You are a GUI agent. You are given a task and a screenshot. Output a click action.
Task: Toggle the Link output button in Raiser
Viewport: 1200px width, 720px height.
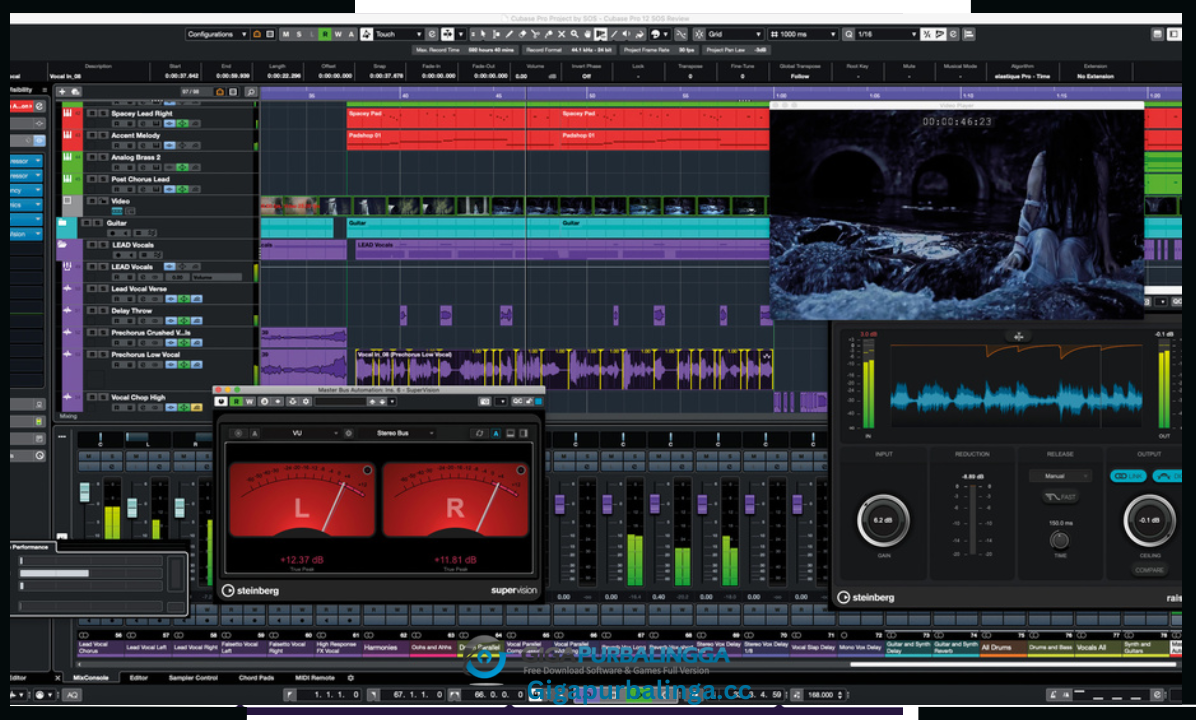(1127, 476)
